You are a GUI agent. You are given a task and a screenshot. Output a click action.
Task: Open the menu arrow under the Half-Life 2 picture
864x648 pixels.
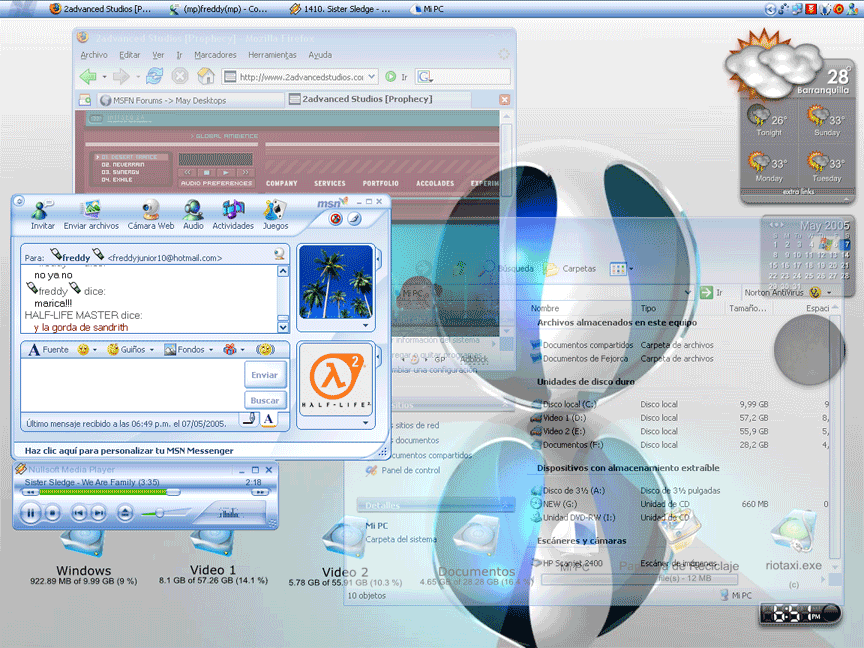(365, 423)
